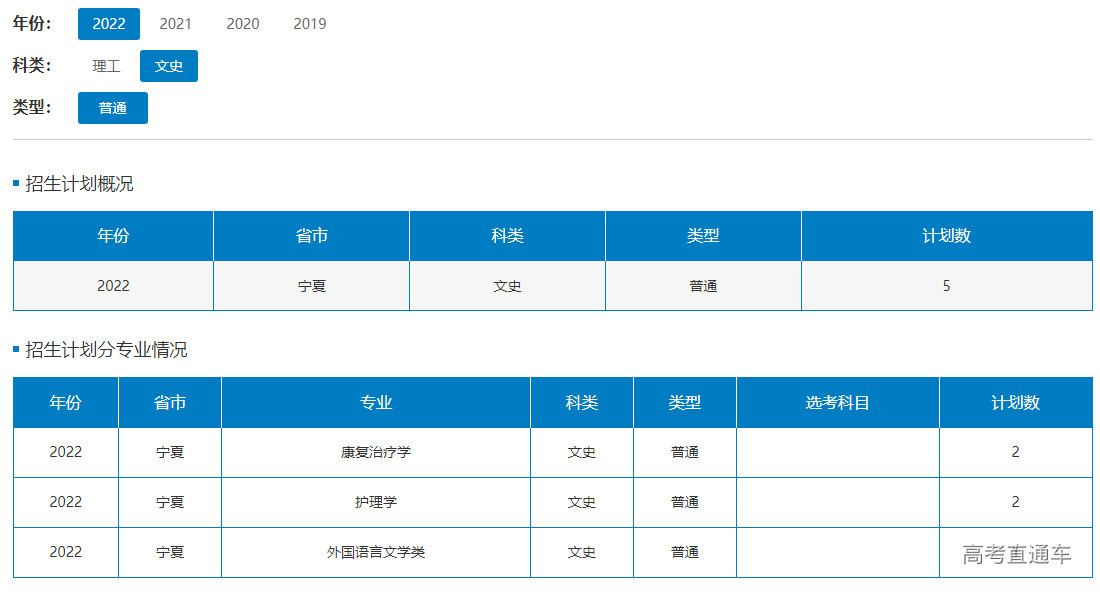Screen dimensions: 1100x594
Task: View 2019 enrollment plan data
Action: [x=309, y=24]
